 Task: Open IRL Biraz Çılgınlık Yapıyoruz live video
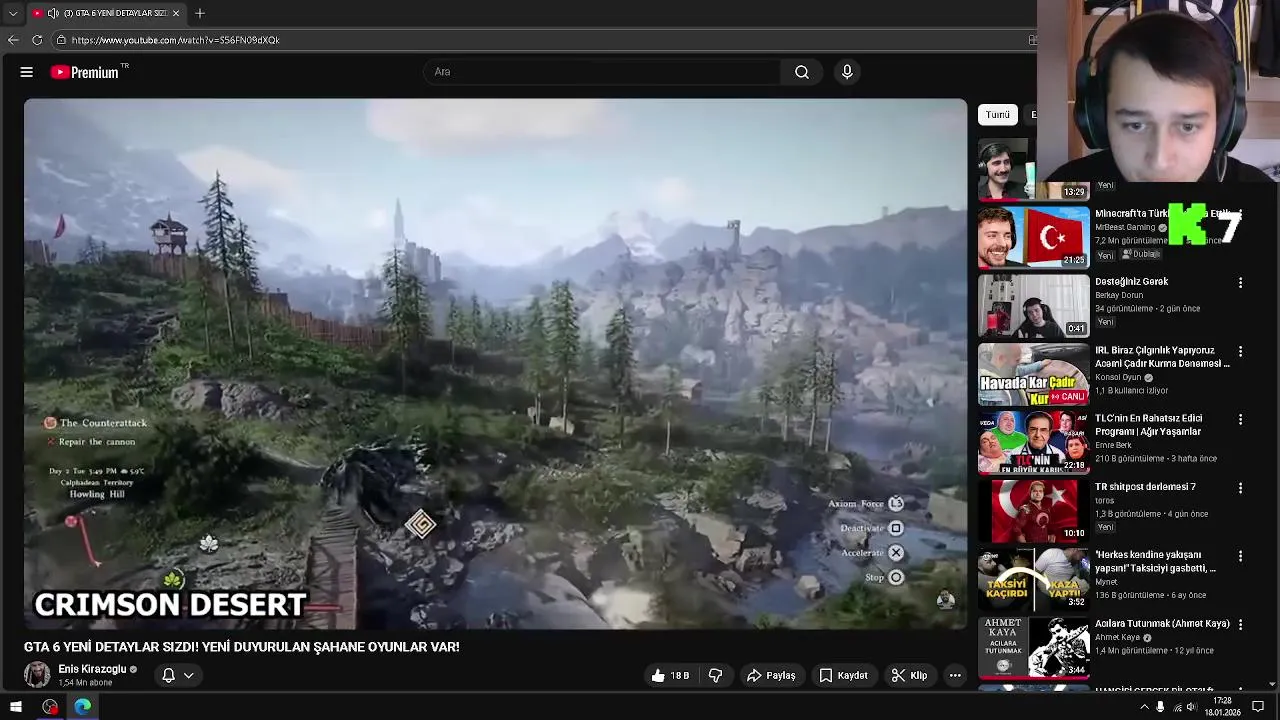1162,357
